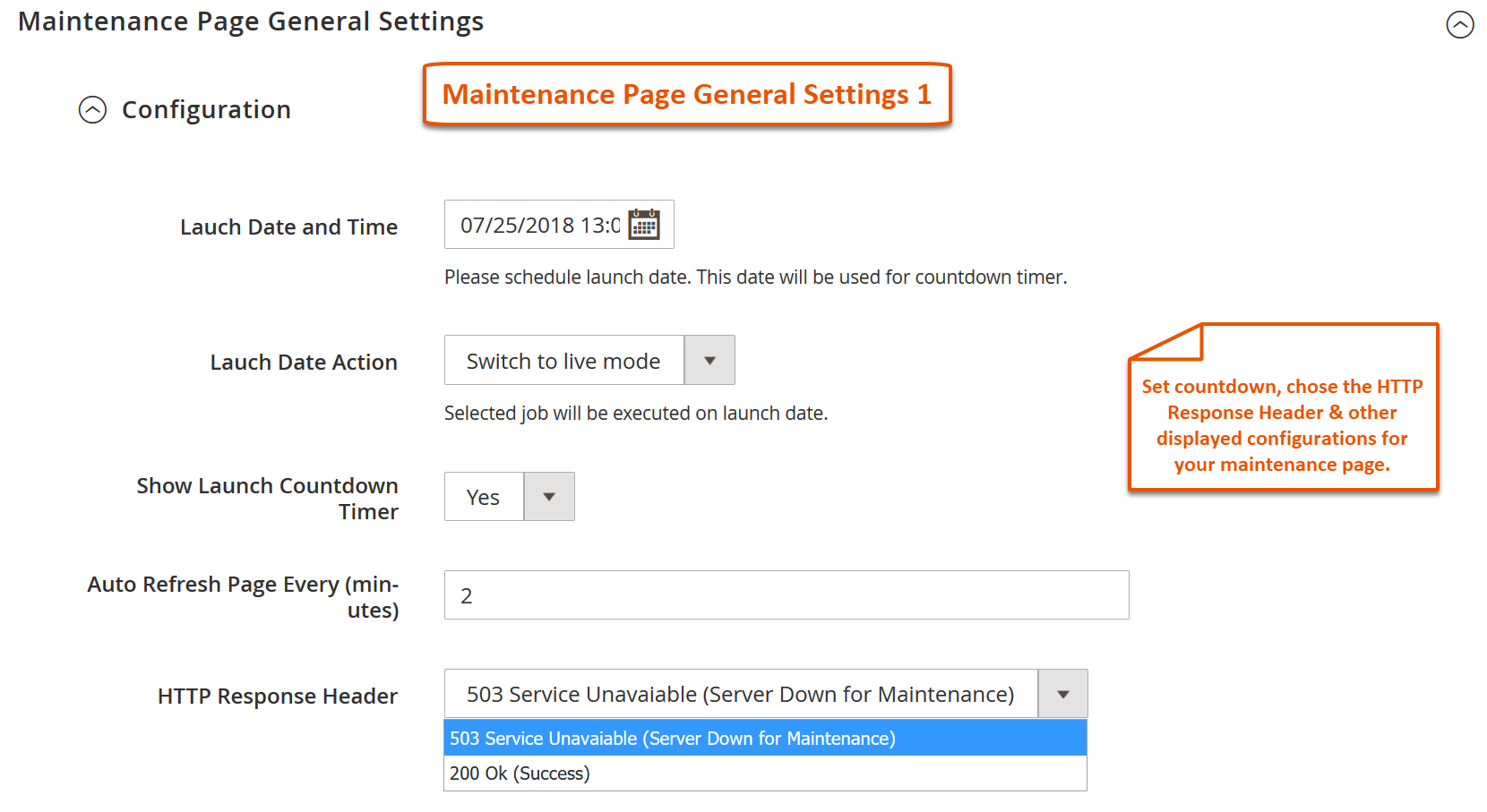Choose 200 Ok (Success) as response header
The width and height of the screenshot is (1487, 812).
pos(520,773)
